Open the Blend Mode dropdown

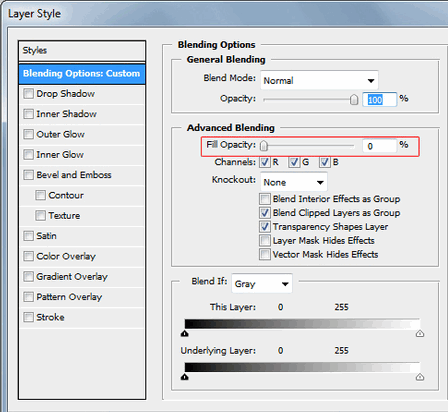(319, 80)
